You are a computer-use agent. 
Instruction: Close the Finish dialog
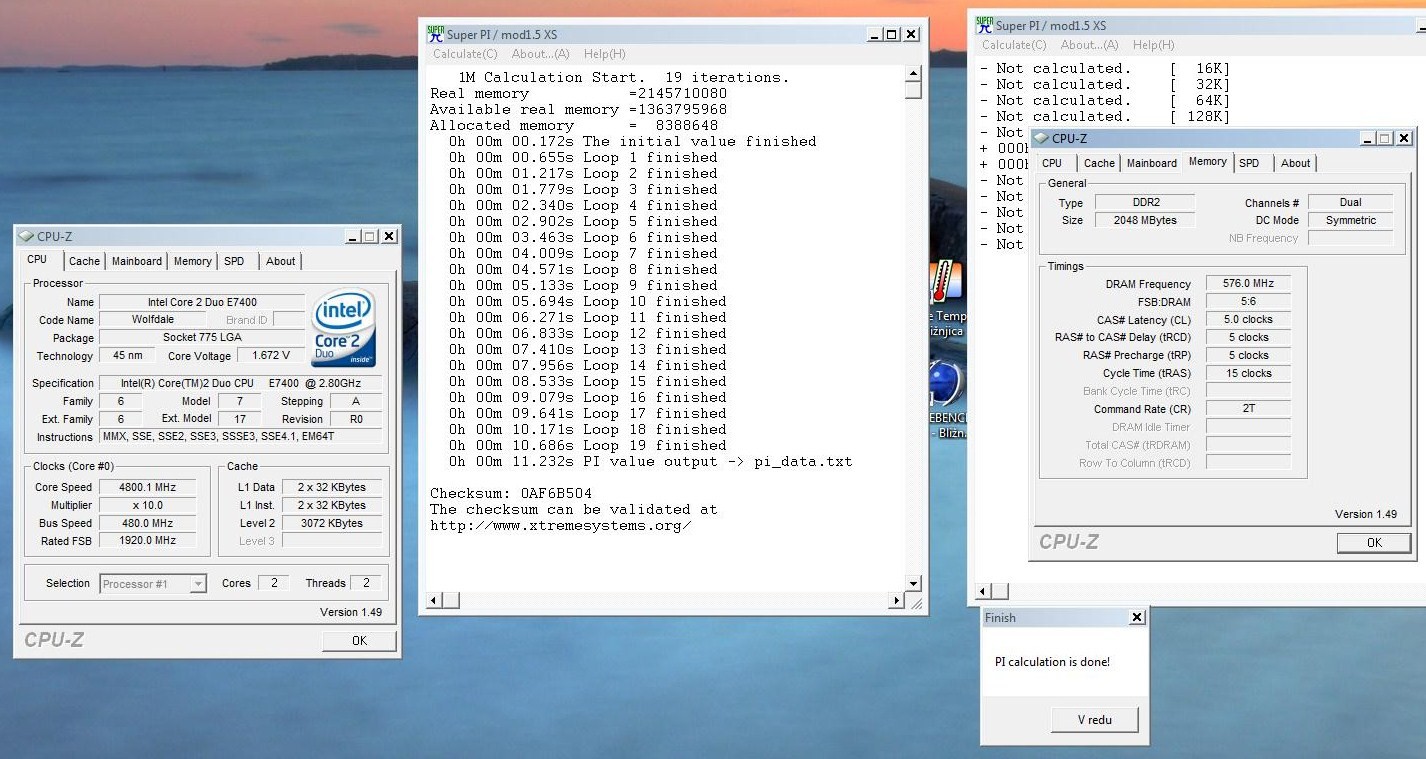pos(1136,618)
